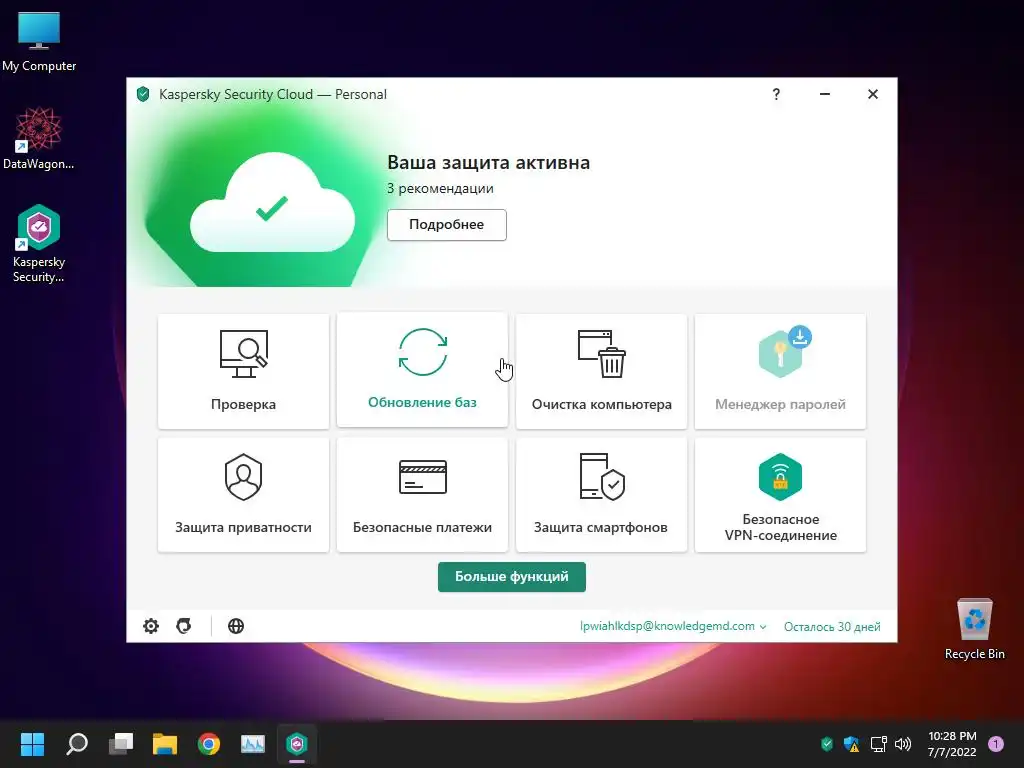The image size is (1024, 768).
Task: Open Windows Security tray icon with warning
Action: coord(851,743)
